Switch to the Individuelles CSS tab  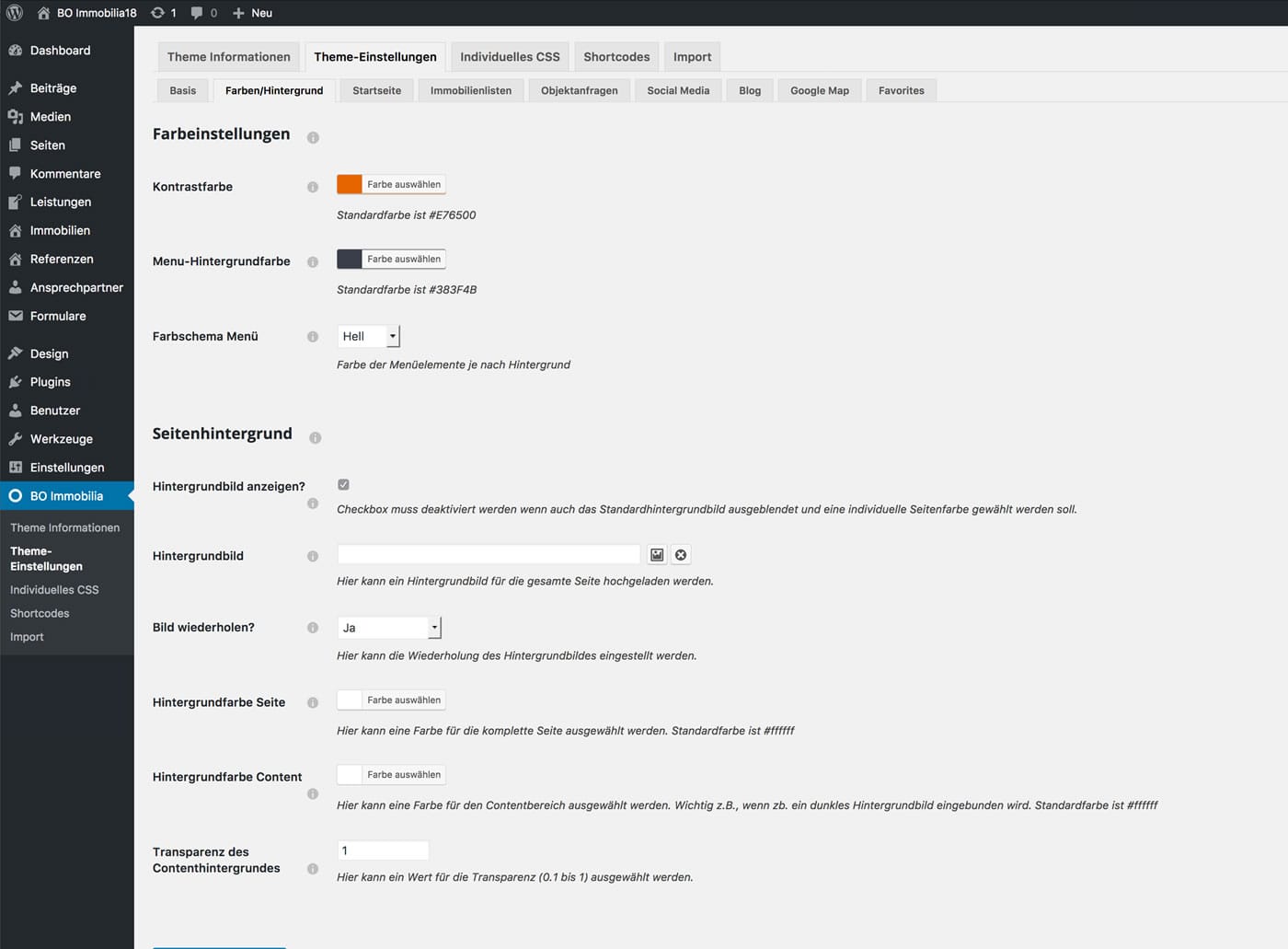click(510, 57)
